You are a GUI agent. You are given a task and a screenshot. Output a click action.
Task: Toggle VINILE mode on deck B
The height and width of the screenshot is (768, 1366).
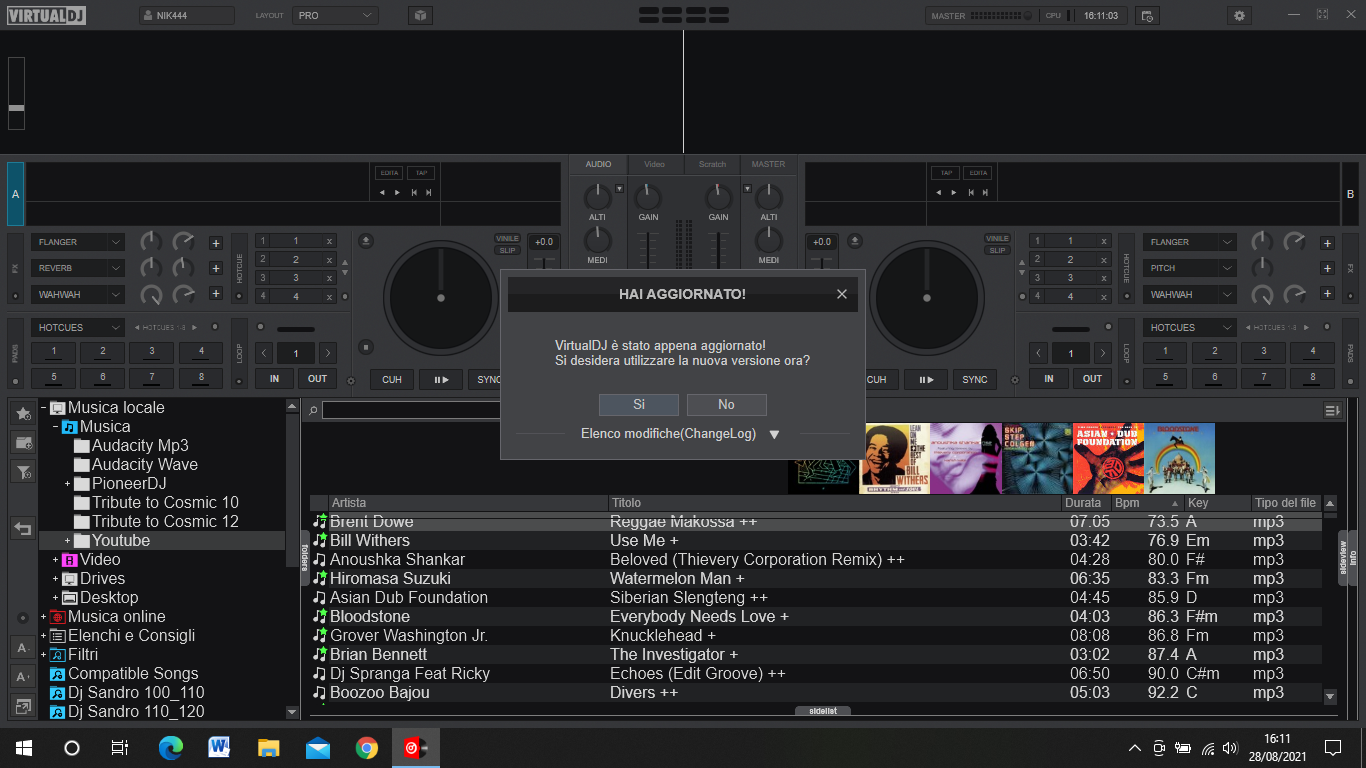997,238
